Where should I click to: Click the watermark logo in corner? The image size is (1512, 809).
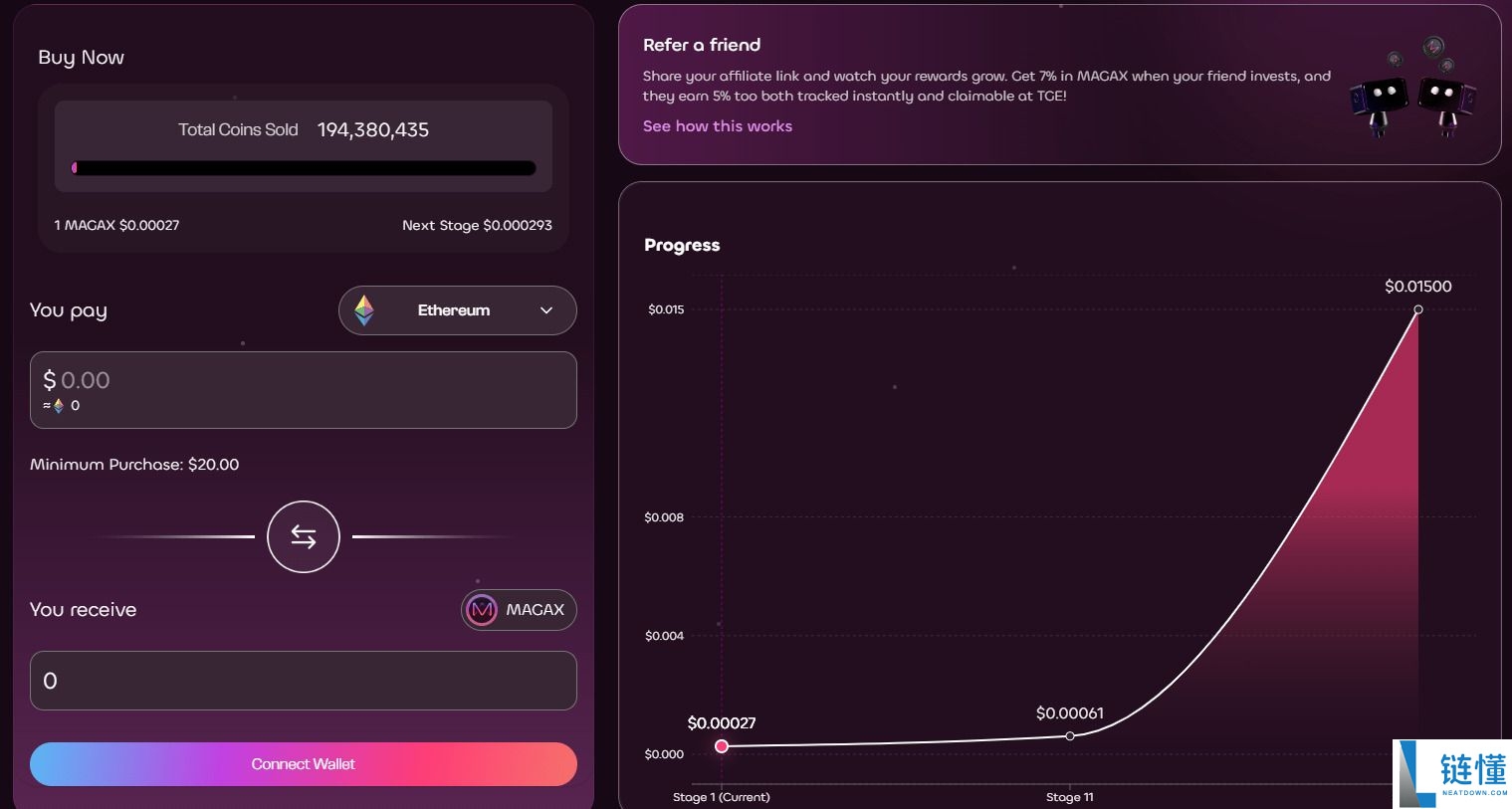point(1452,773)
